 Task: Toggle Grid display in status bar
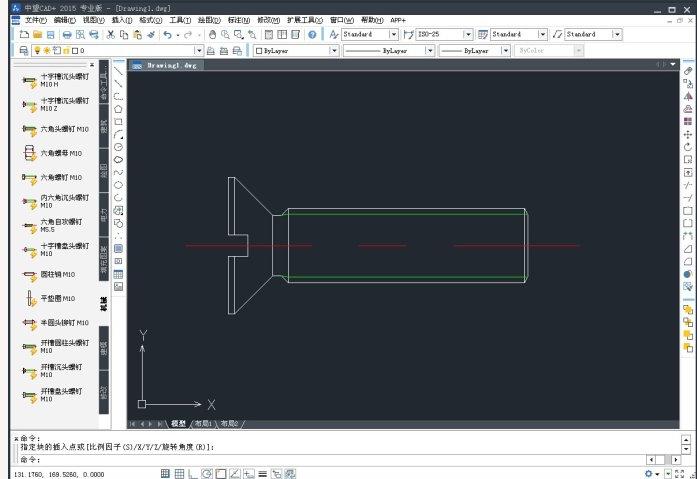click(179, 474)
